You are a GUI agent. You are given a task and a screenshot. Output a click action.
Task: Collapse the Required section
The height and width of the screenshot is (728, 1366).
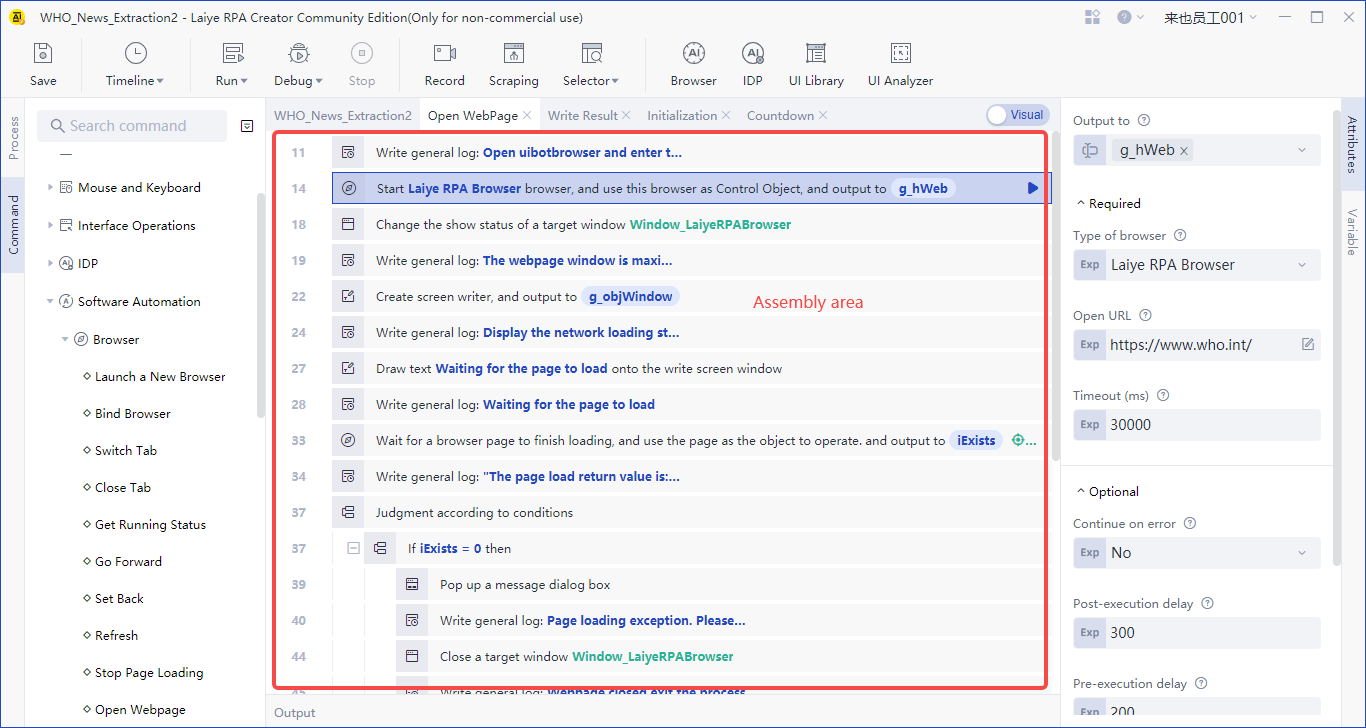click(1080, 204)
